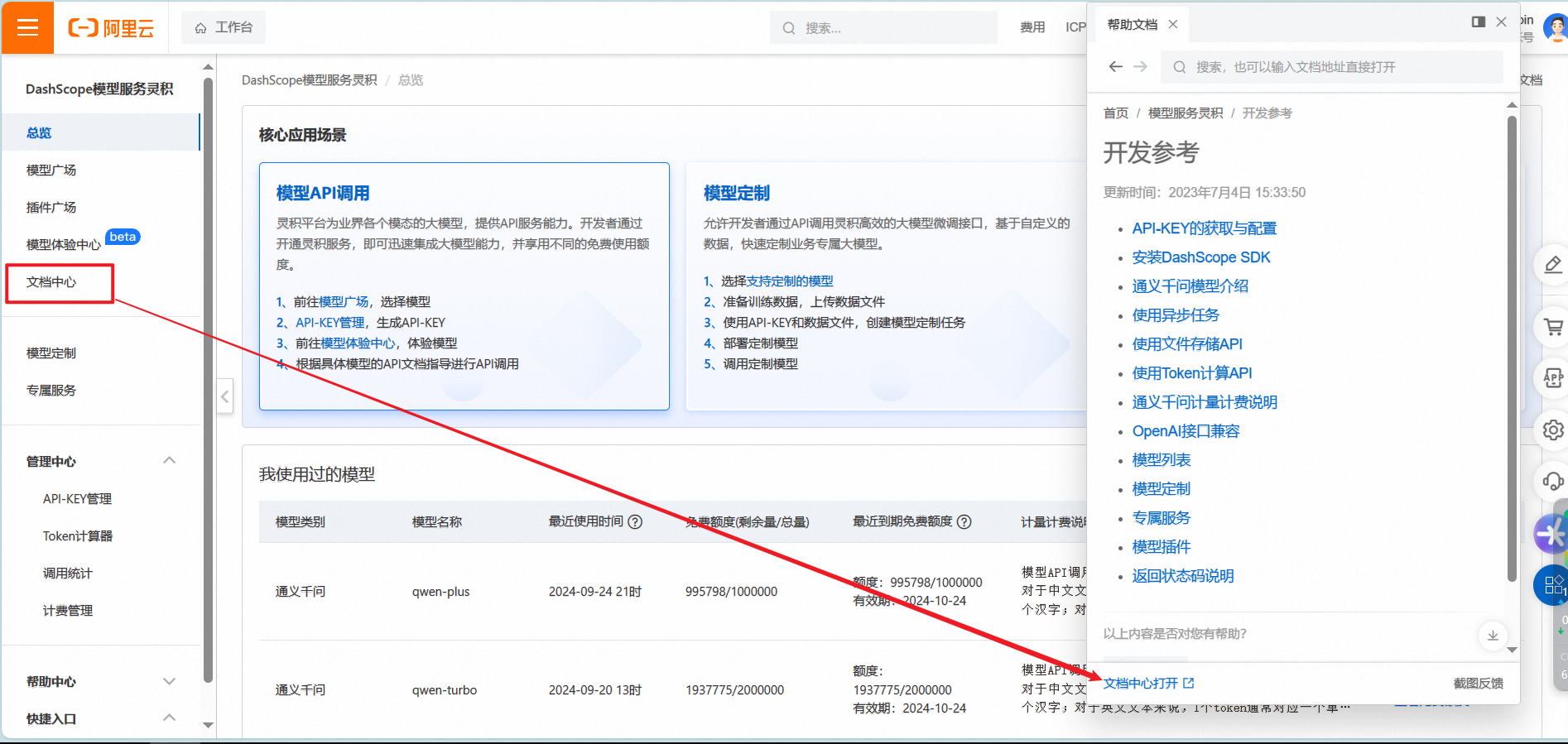Select 总览 in the sidebar
The image size is (1568, 744).
tap(100, 132)
